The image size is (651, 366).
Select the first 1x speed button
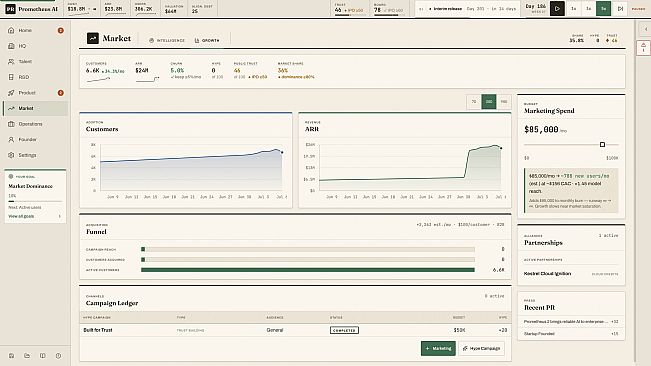tap(574, 9)
